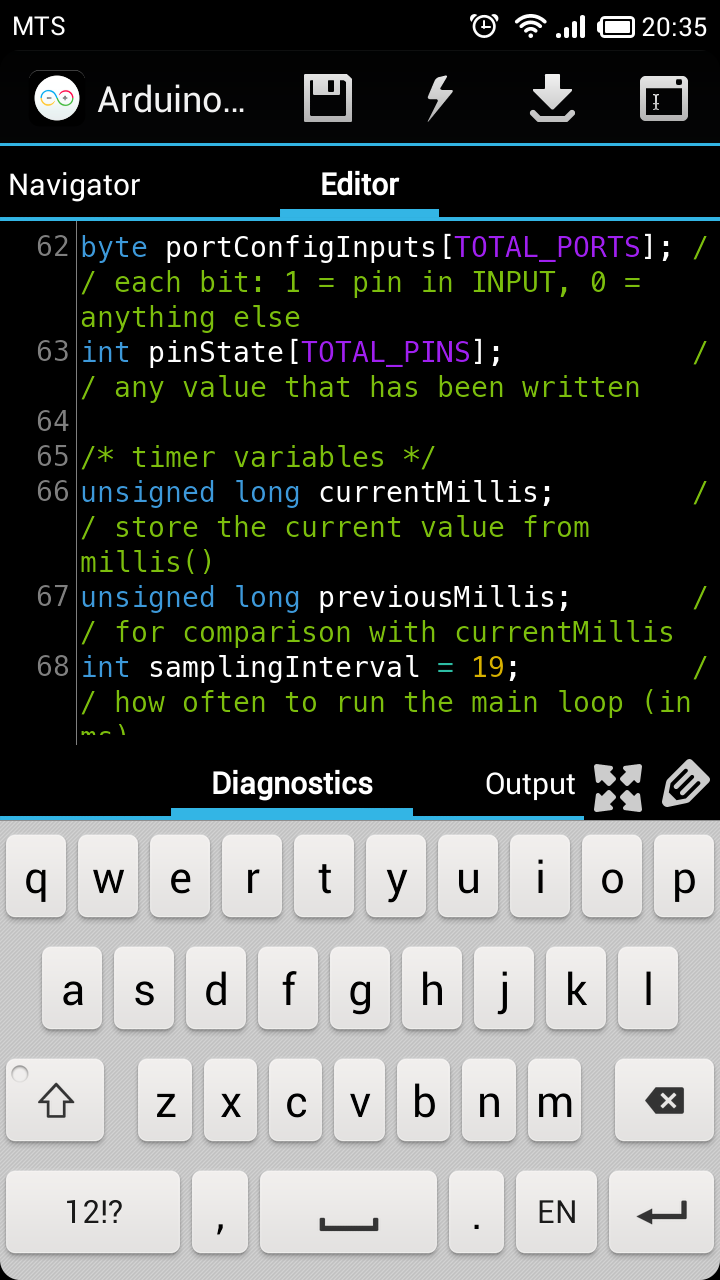
Task: Save the current sketch with the floppy disk icon
Action: pos(326,97)
